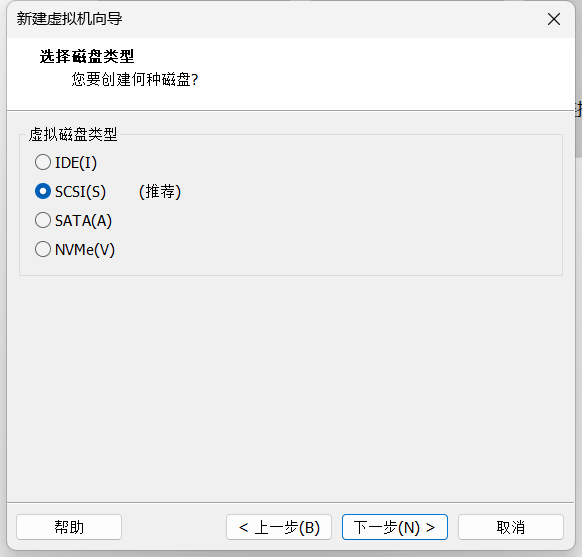
Task: Proceed with 下一步(N) button
Action: 395,527
